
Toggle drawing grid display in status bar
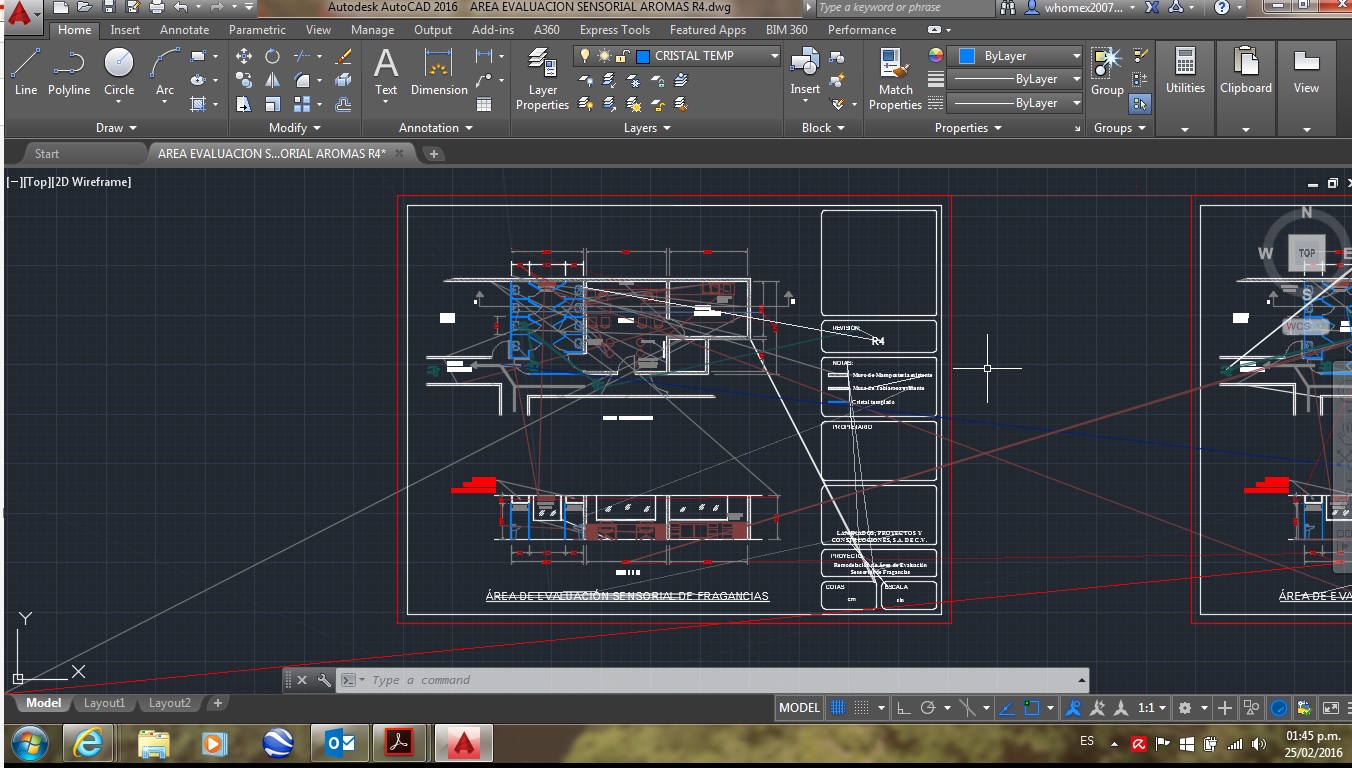click(x=839, y=707)
